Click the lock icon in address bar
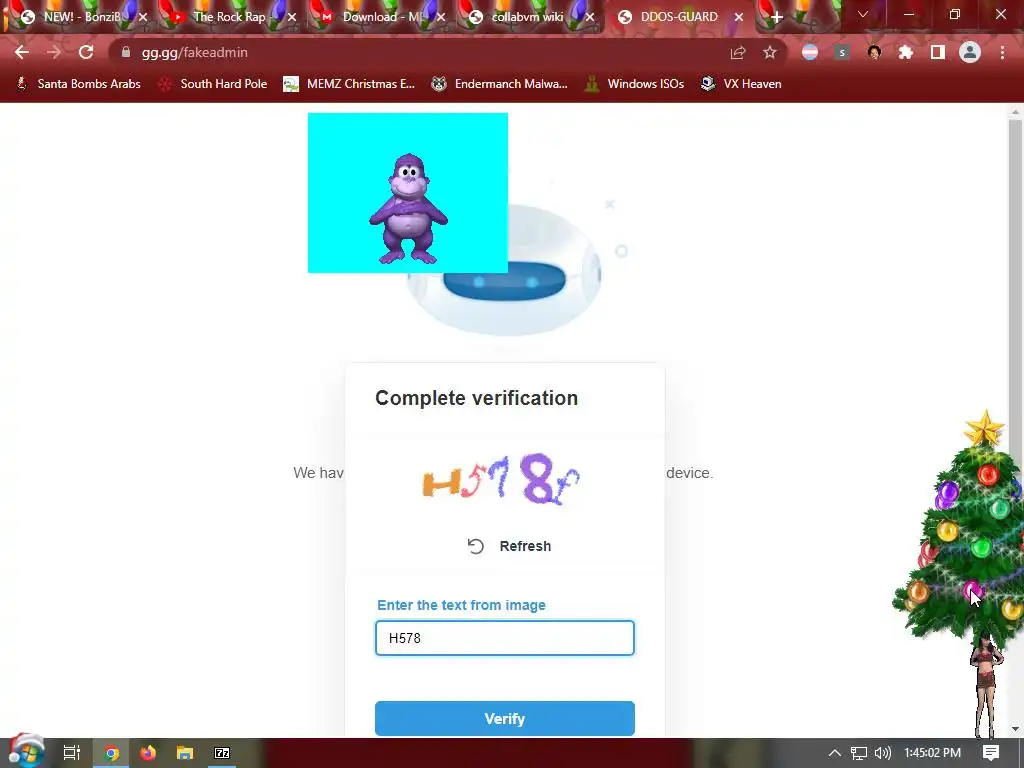Viewport: 1024px width, 768px height. click(x=126, y=52)
